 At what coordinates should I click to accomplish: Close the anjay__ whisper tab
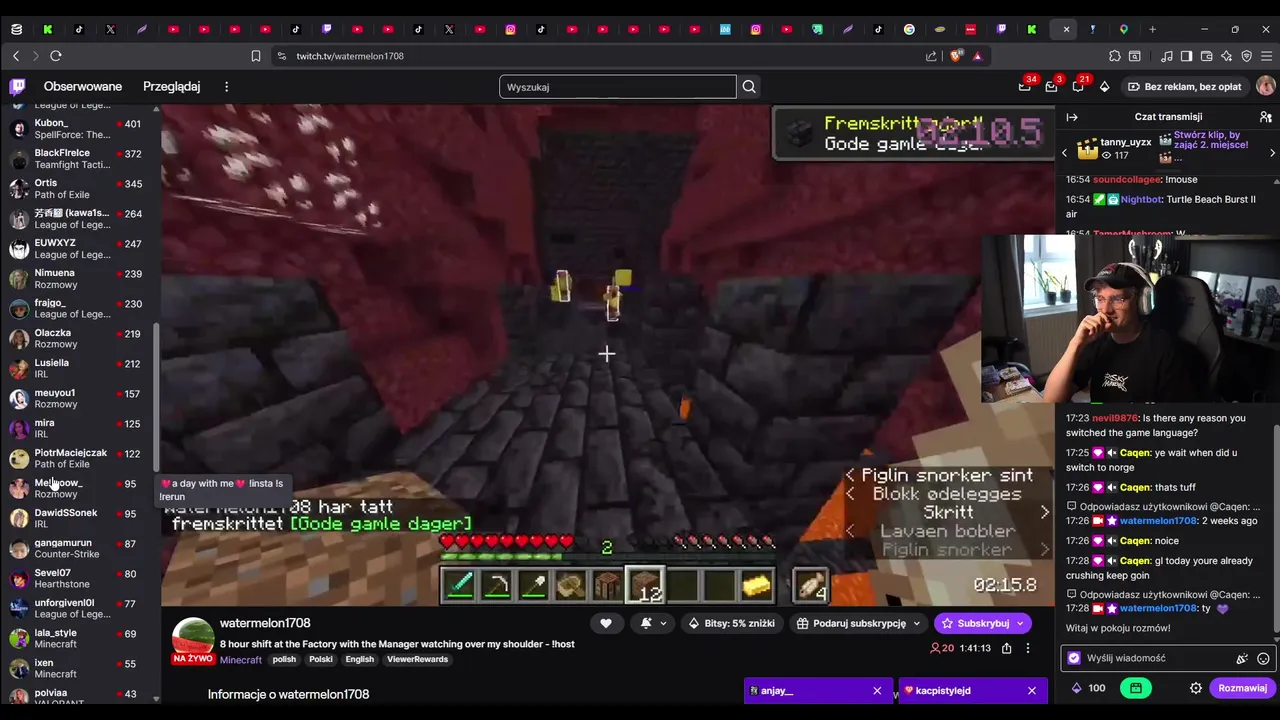pyautogui.click(x=877, y=691)
